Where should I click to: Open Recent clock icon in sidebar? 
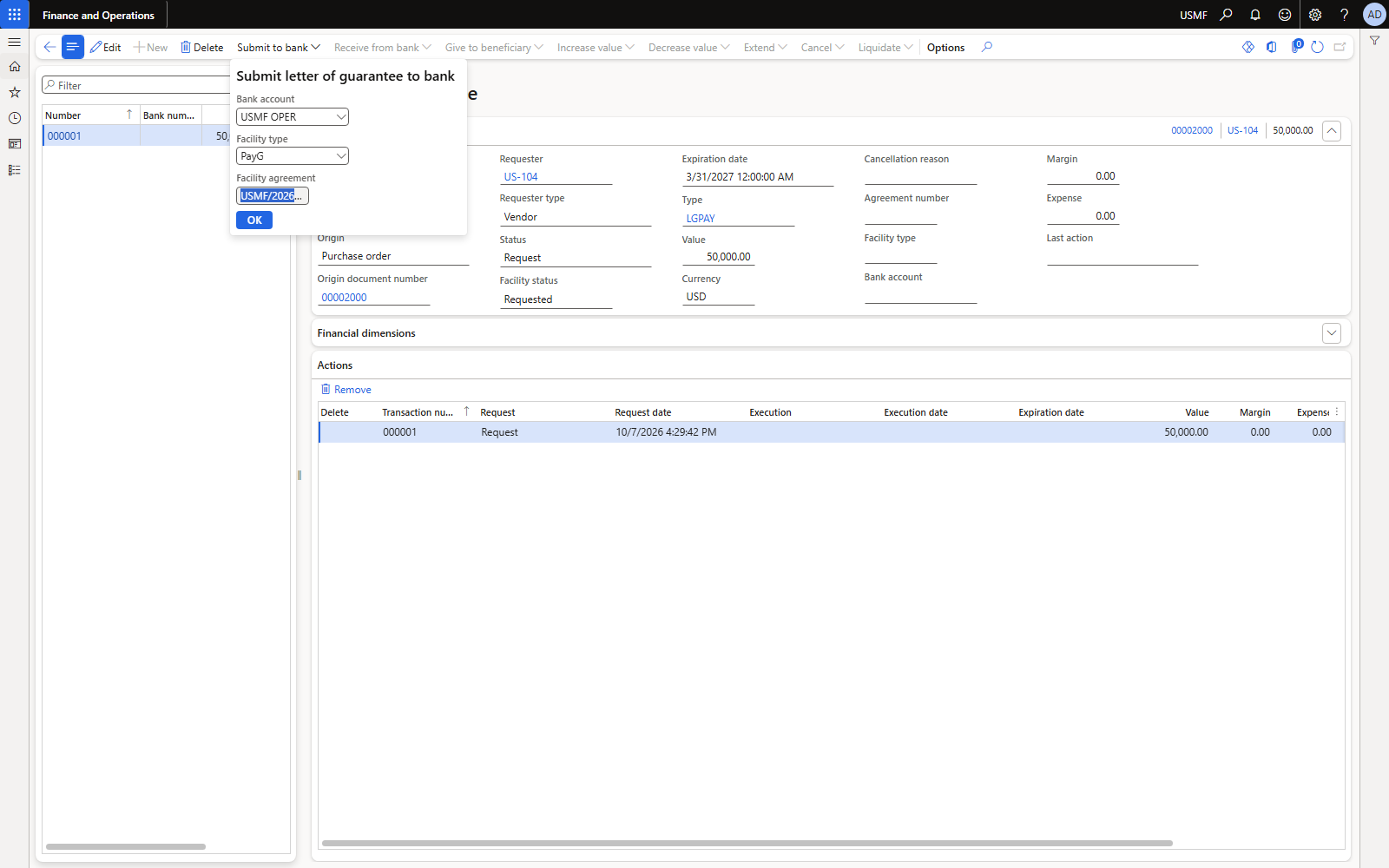pos(15,118)
